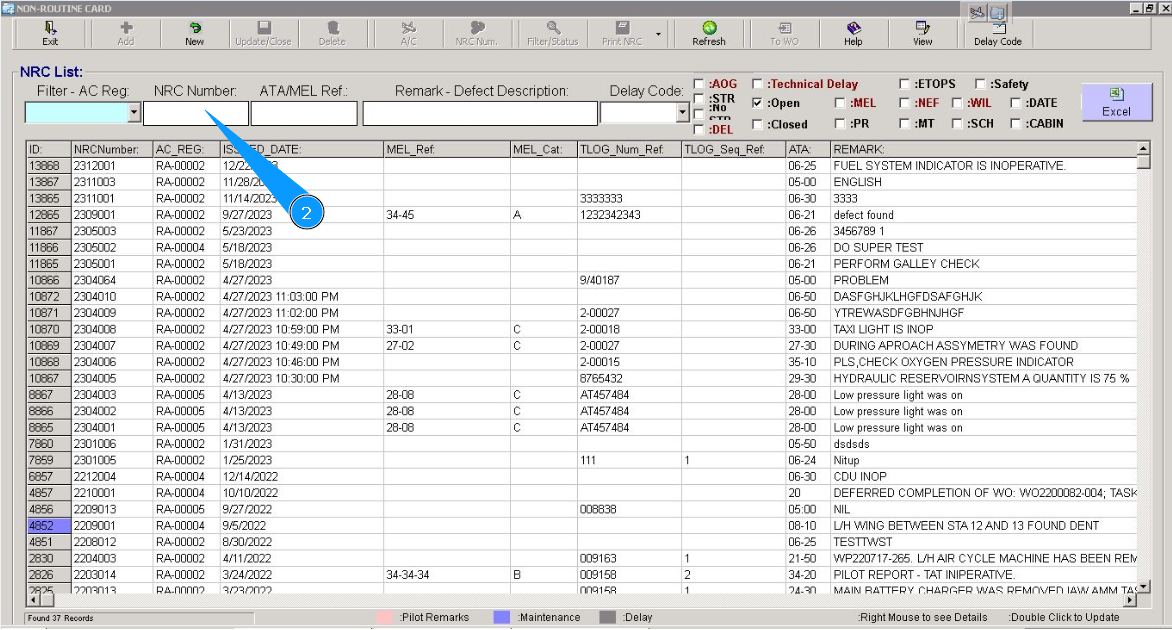Image resolution: width=1172 pixels, height=630 pixels.
Task: Toggle the :MT checkbox
Action: click(904, 123)
